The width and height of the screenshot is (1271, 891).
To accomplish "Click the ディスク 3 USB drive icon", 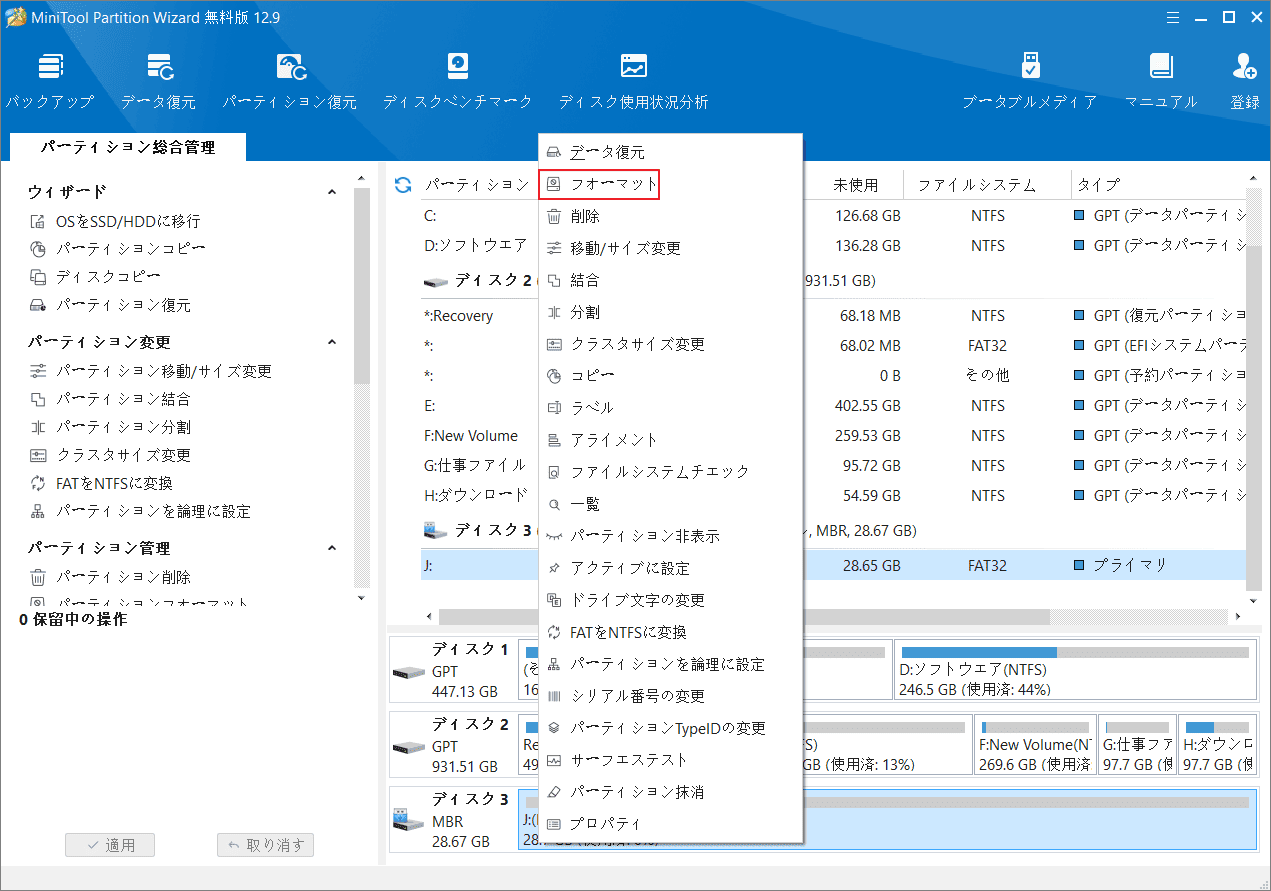I will click(x=409, y=820).
